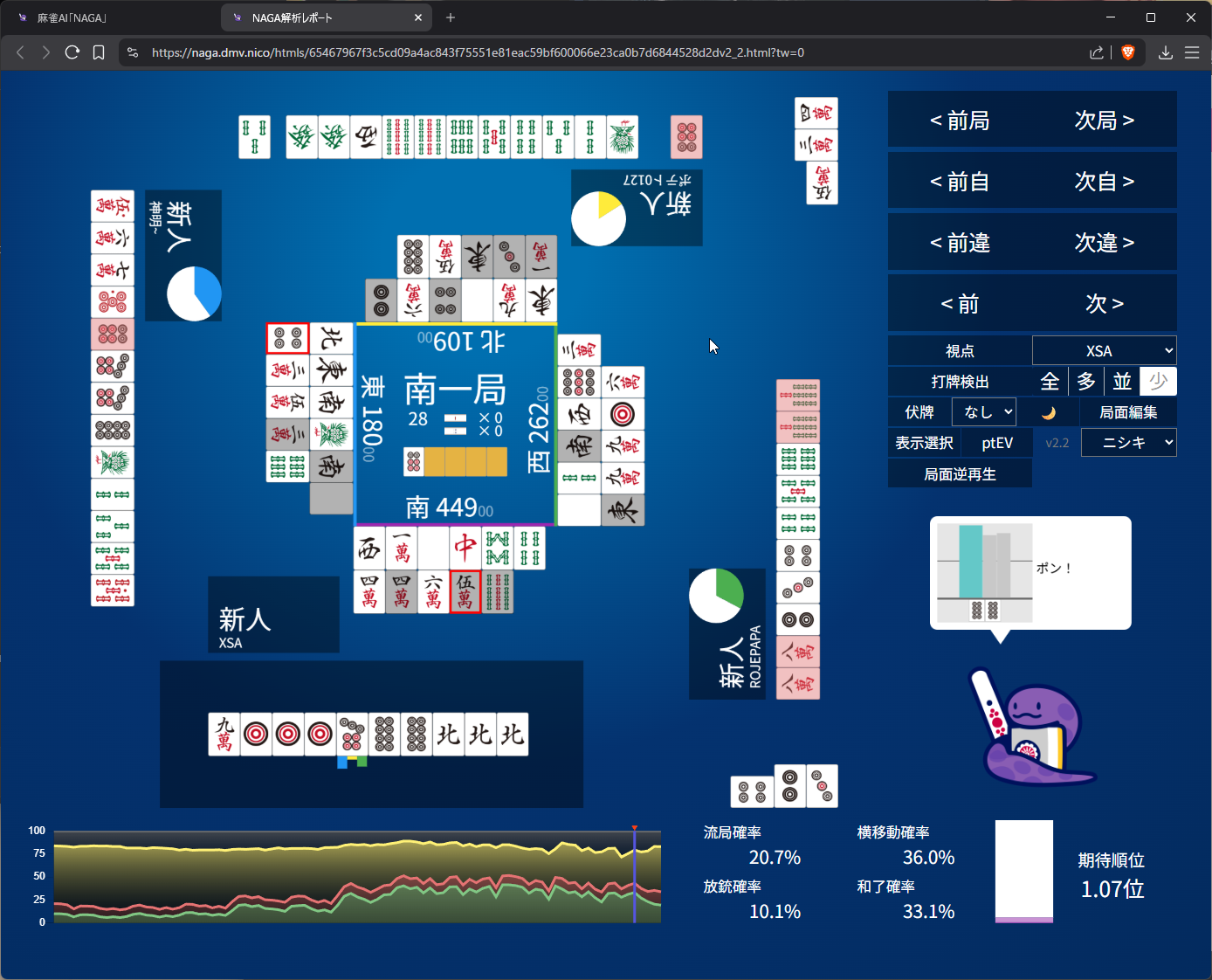The width and height of the screenshot is (1212, 980).
Task: Open a new browser tab
Action: coord(451,17)
